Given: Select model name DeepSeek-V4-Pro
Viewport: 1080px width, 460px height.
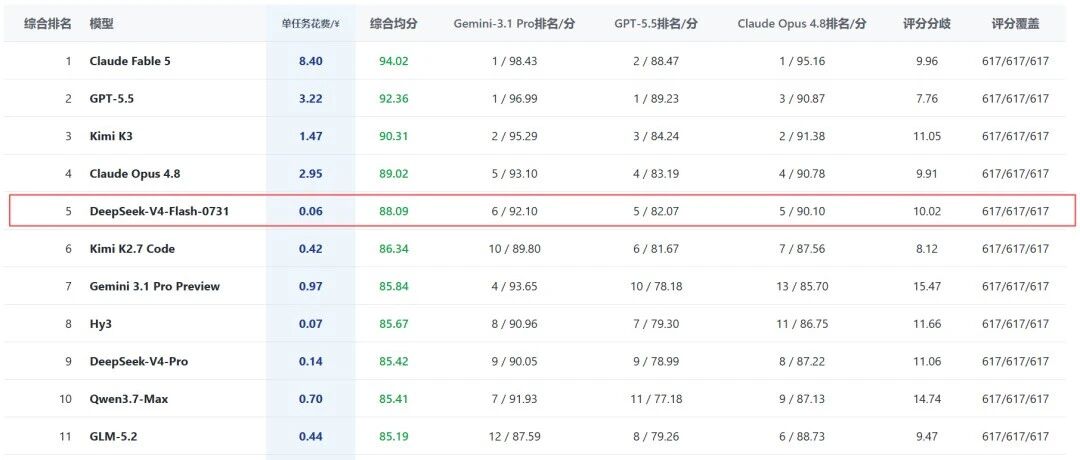Looking at the screenshot, I should click(139, 361).
